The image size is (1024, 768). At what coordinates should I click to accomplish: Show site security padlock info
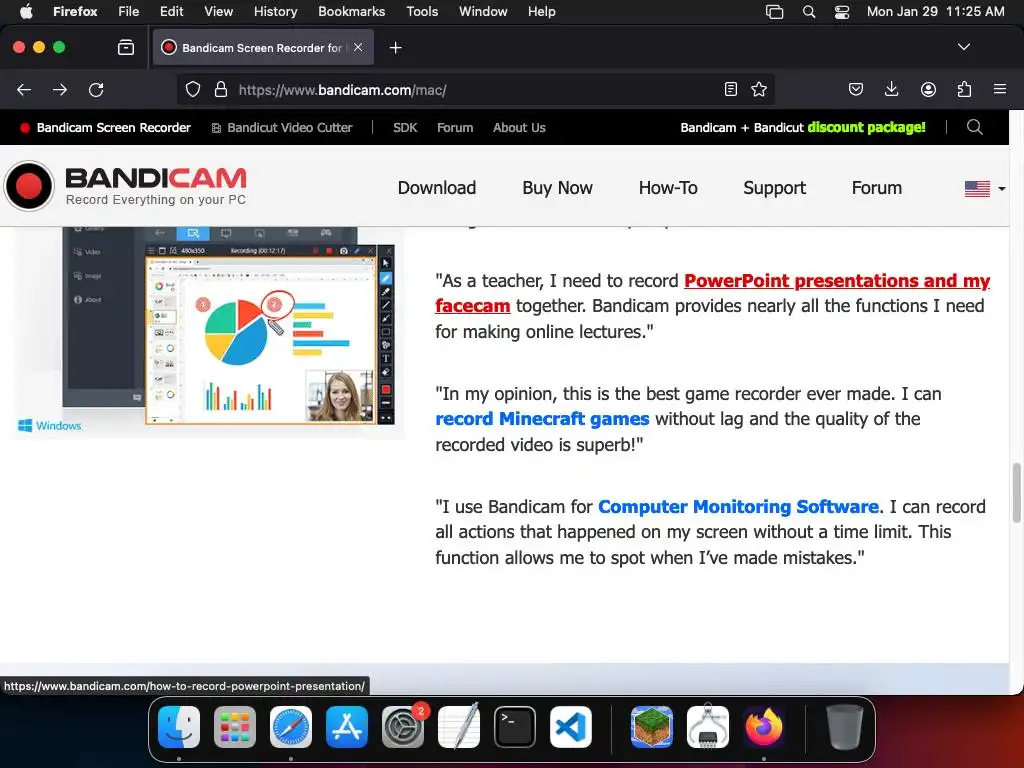point(221,89)
